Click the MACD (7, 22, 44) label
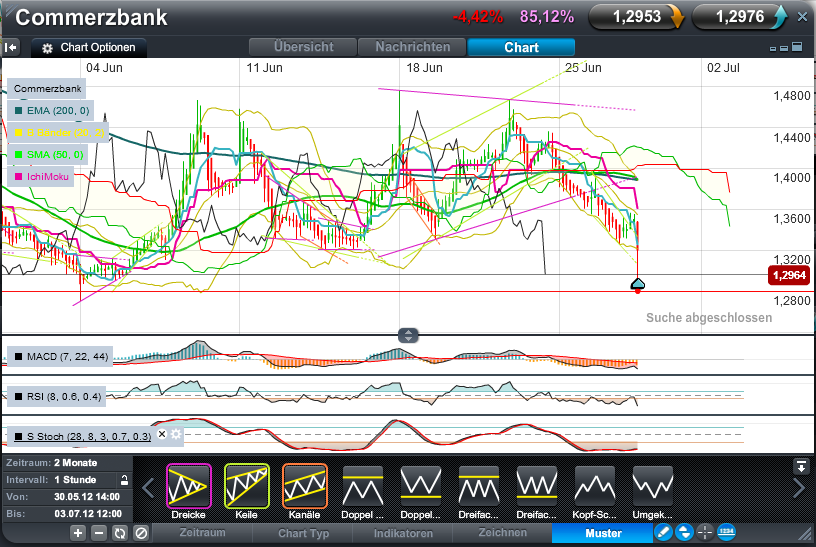The height and width of the screenshot is (547, 816). coord(61,357)
